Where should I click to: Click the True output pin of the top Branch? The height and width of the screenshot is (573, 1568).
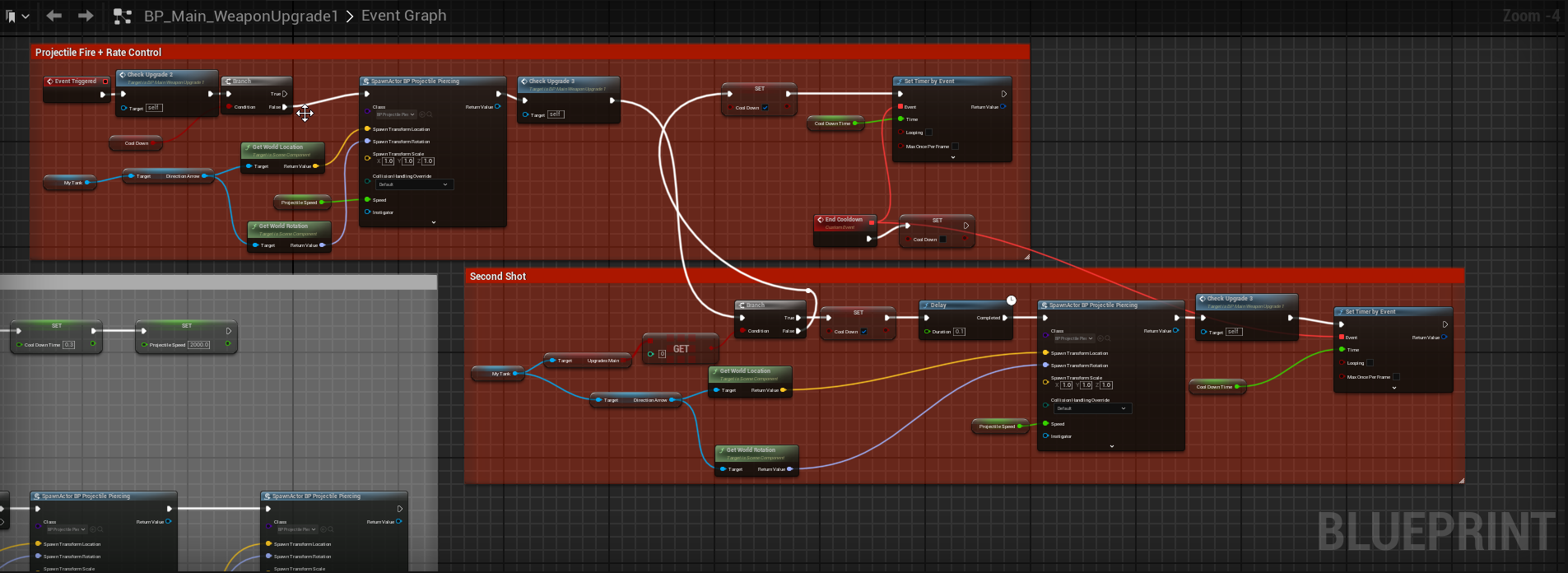click(285, 94)
